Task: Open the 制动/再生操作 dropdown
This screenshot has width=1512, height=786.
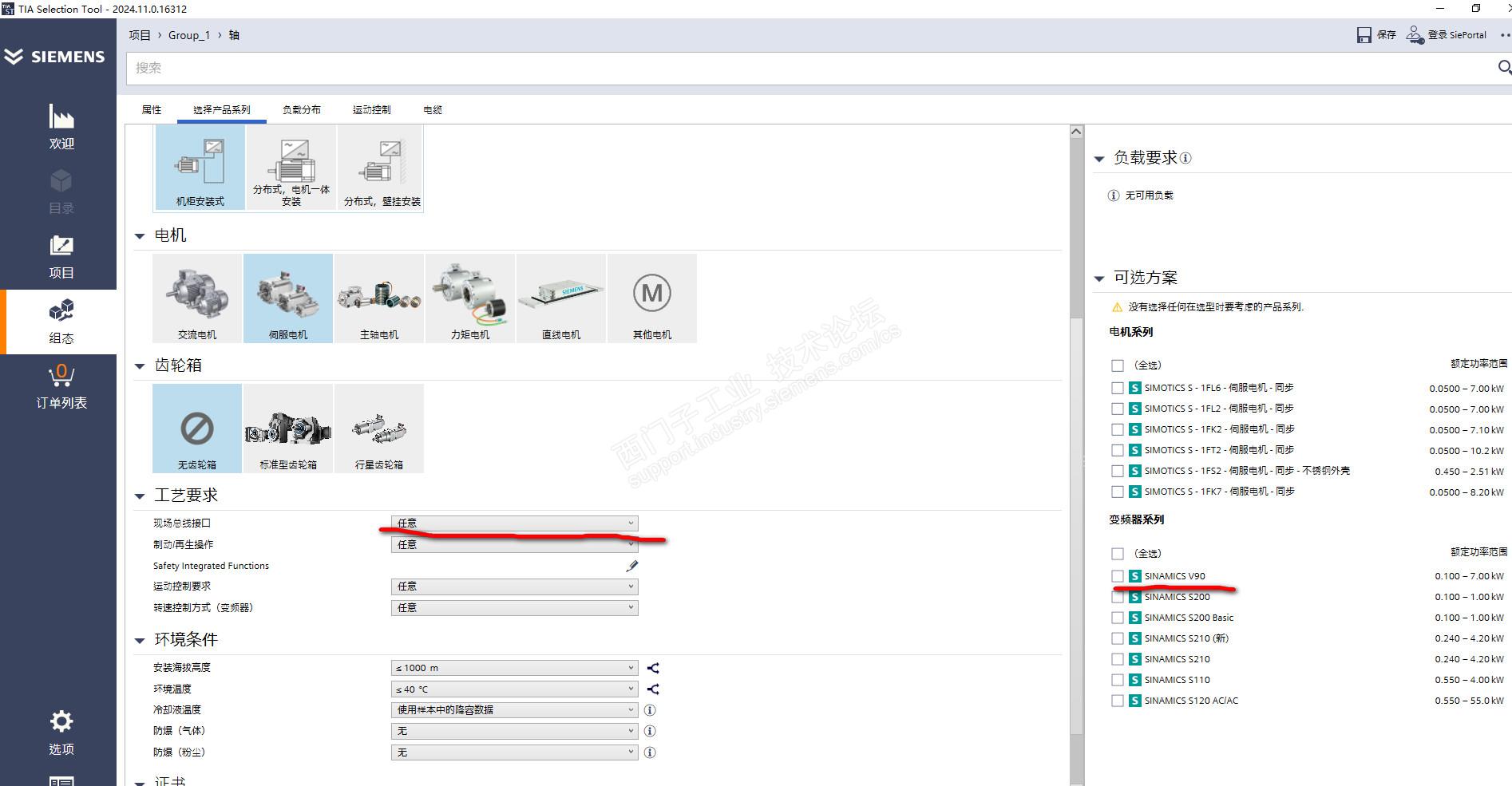Action: coord(515,545)
